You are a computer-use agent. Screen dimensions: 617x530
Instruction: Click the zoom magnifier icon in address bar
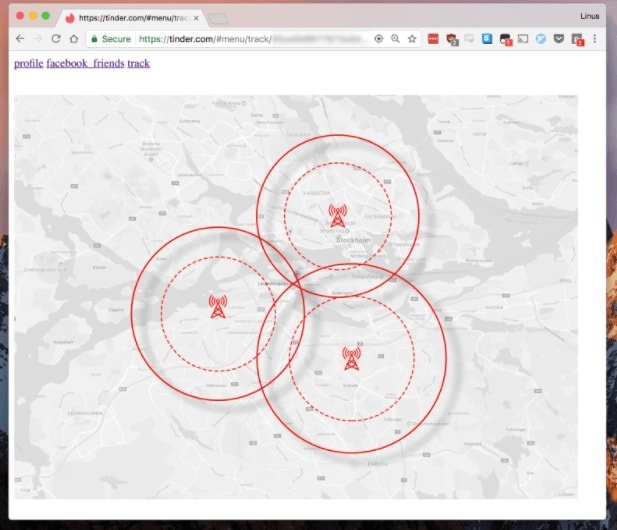(x=395, y=38)
